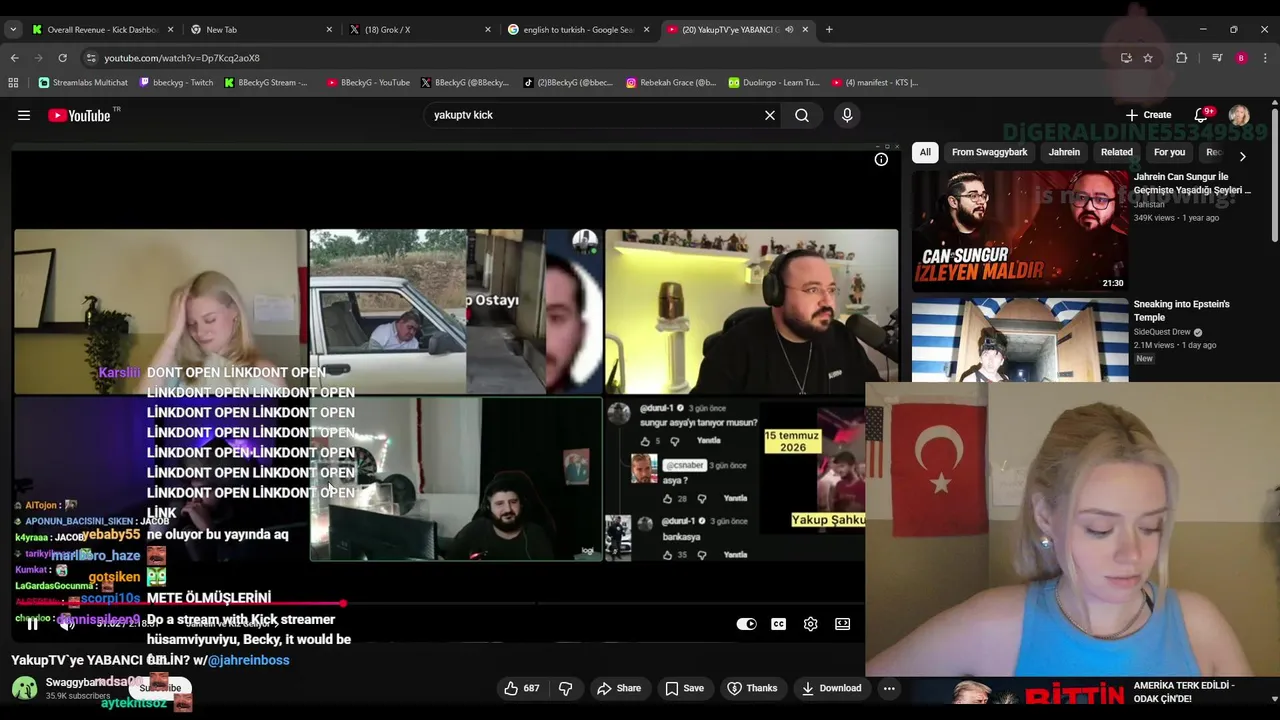Open the Chrome three-dot menu

tap(1265, 58)
